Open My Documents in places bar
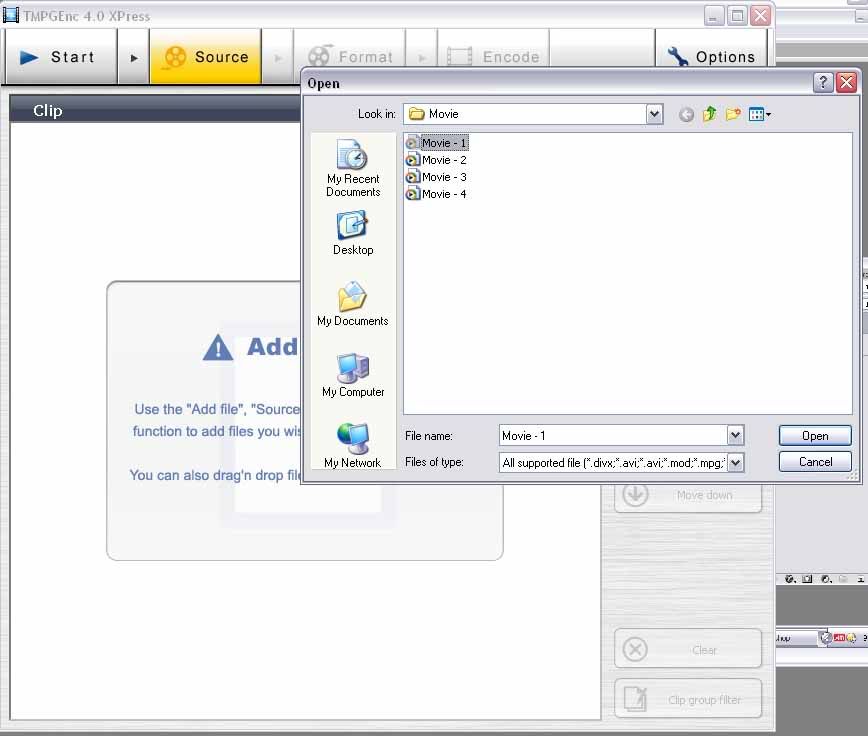868x736 pixels. coord(353,304)
